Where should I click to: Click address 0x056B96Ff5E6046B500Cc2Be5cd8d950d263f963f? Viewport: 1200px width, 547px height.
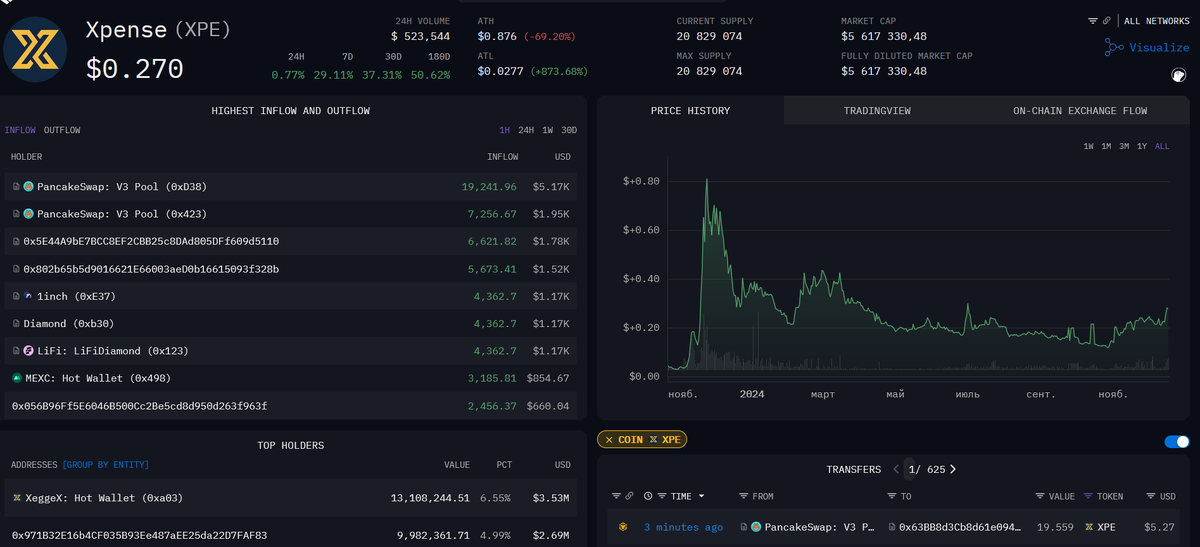pyautogui.click(x=139, y=406)
